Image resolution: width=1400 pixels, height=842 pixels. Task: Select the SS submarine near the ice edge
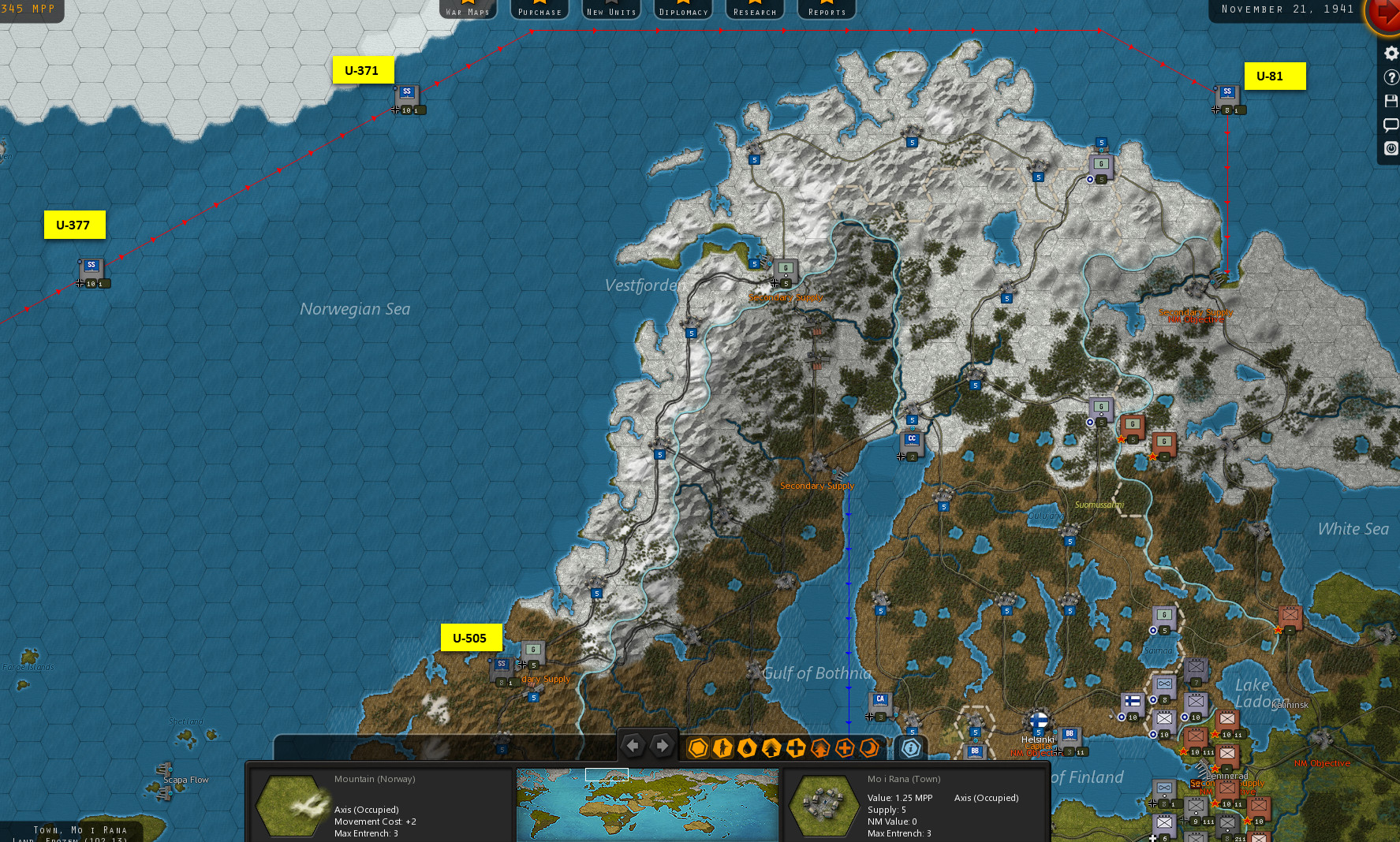pos(407,98)
